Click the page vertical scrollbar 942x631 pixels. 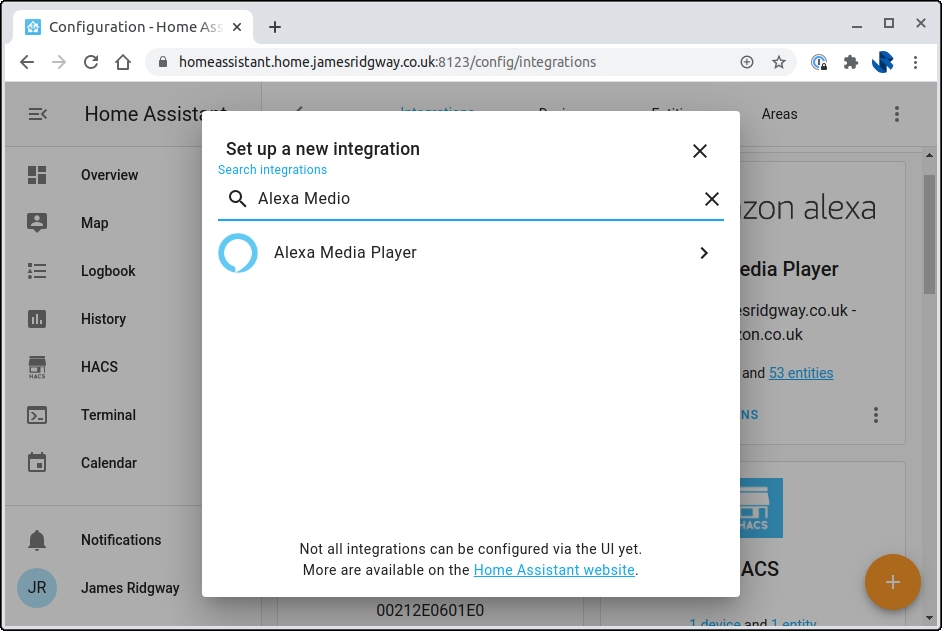pyautogui.click(x=929, y=234)
